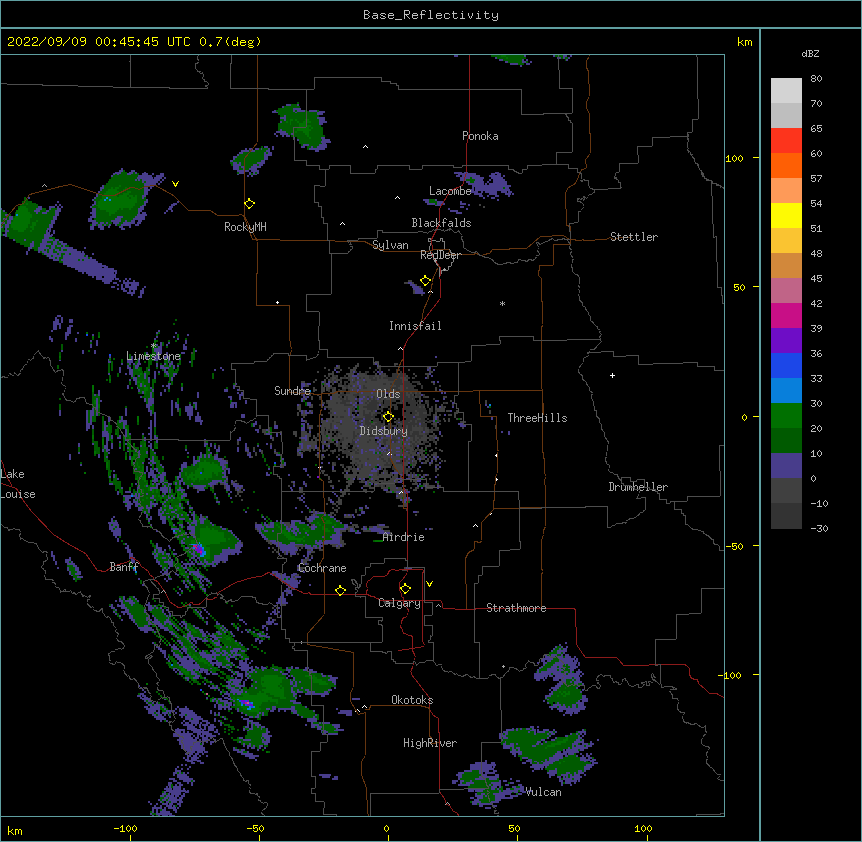Select the magenta 39-42 dBZ legend swatch
862x842 pixels.
(786, 315)
